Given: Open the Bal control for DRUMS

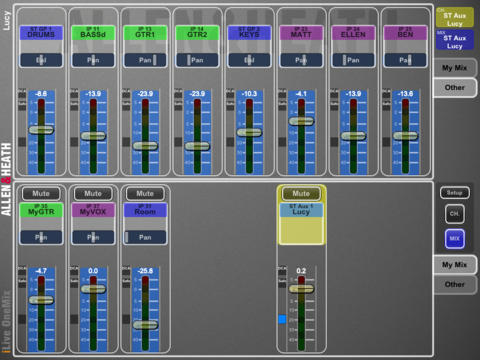Looking at the screenshot, I should click(41, 60).
